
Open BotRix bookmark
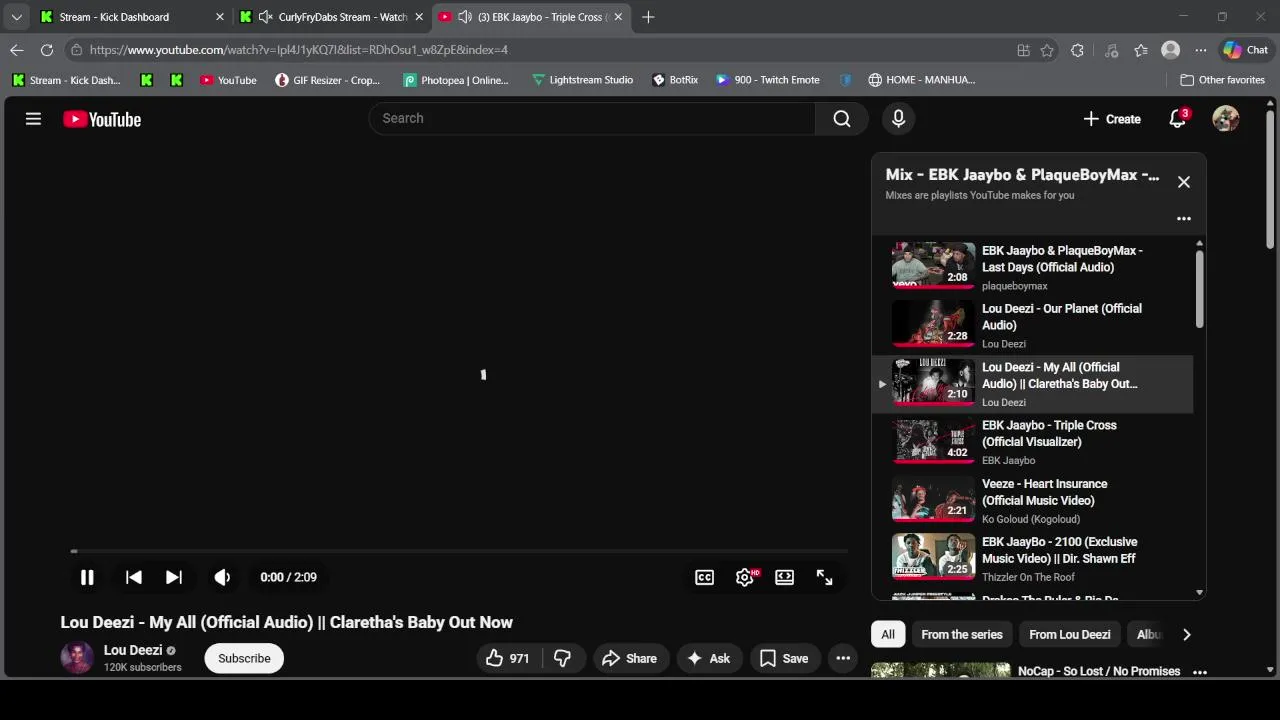[x=675, y=80]
